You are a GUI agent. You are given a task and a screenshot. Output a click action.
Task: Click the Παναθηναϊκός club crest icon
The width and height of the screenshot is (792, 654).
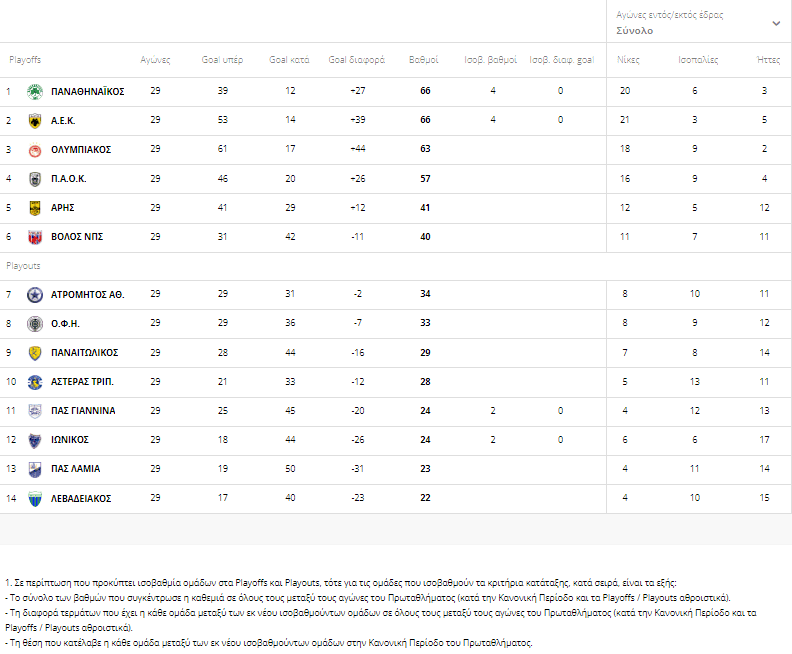[x=35, y=92]
